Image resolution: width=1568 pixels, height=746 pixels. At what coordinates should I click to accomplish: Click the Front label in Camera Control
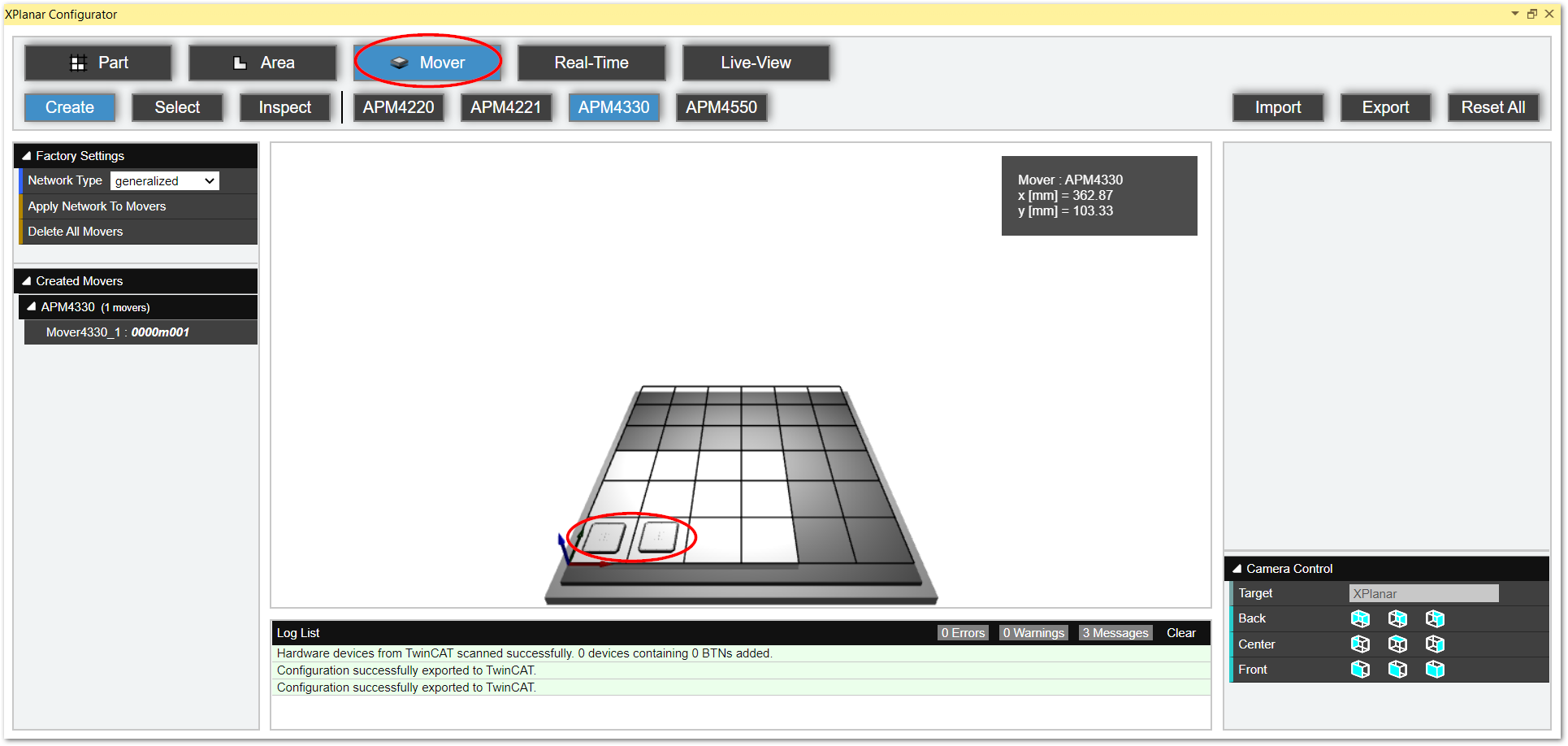point(1253,670)
